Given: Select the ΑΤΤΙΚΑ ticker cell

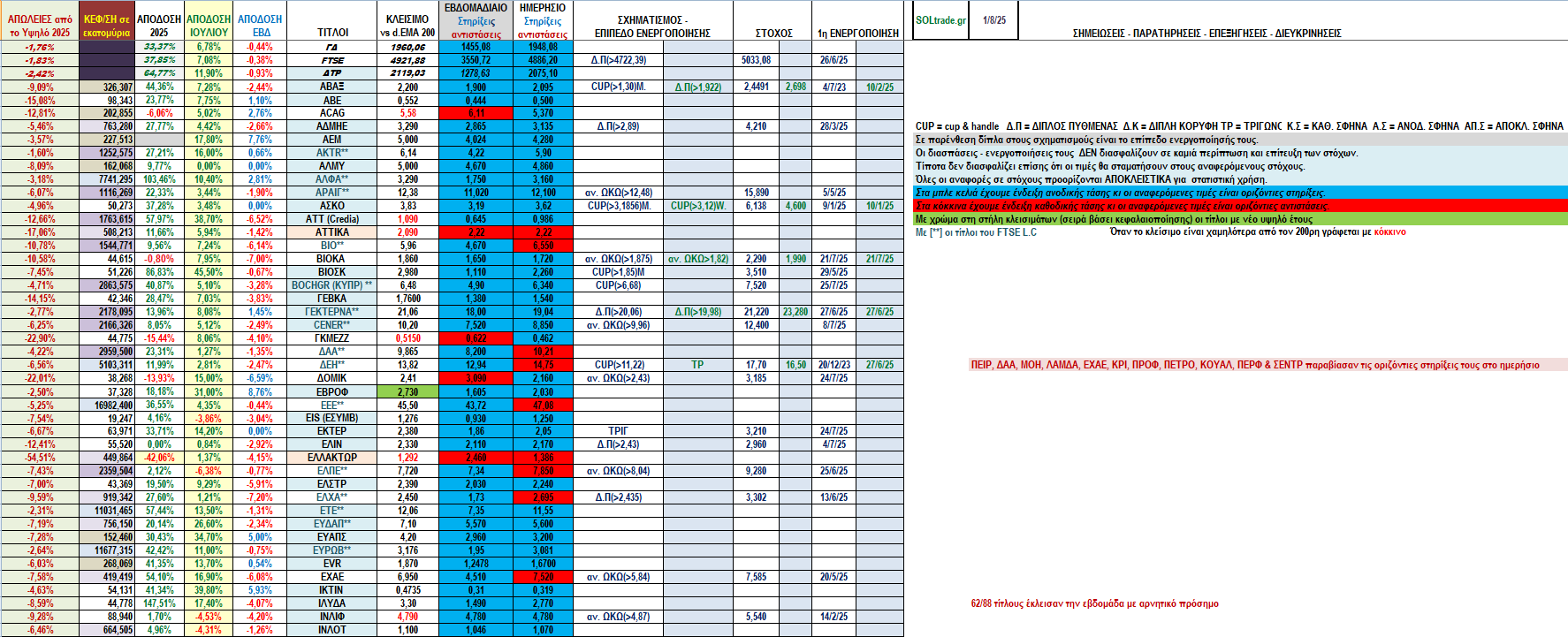Looking at the screenshot, I should [332, 232].
